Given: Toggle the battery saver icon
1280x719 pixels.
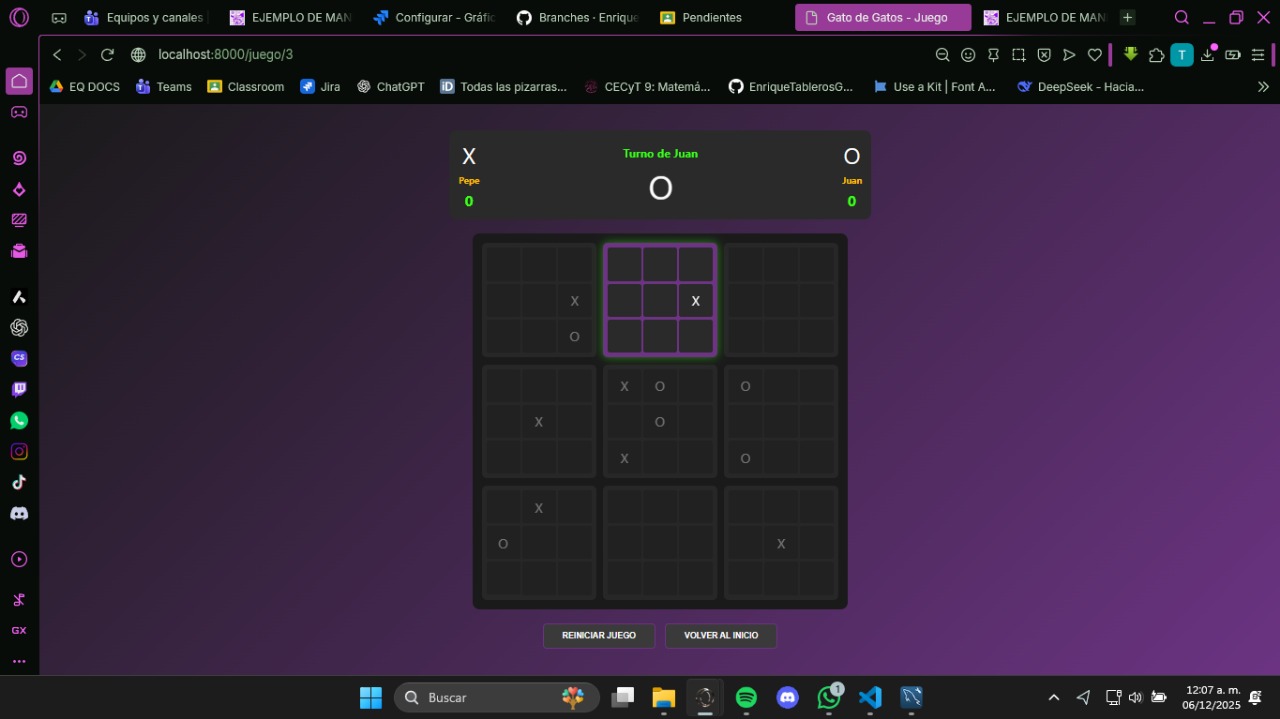Looking at the screenshot, I should [1233, 55].
